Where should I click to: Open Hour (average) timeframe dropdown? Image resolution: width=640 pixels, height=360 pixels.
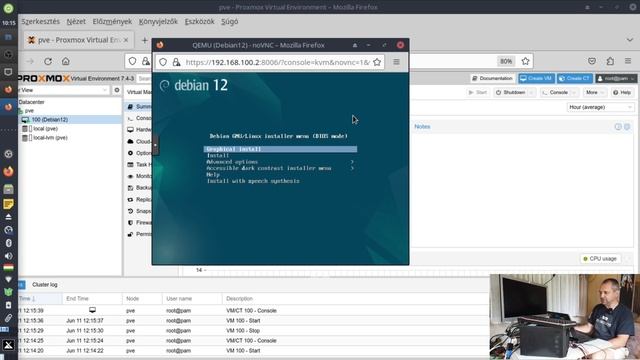(x=600, y=107)
